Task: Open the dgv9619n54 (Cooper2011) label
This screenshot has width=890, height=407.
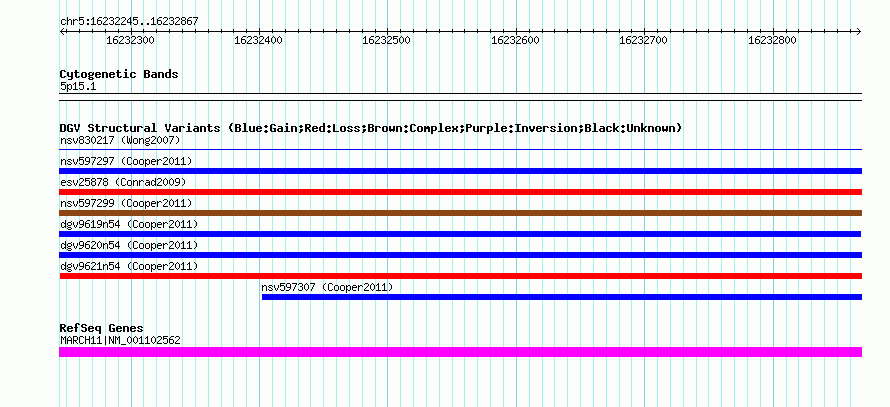Action: [x=129, y=224]
